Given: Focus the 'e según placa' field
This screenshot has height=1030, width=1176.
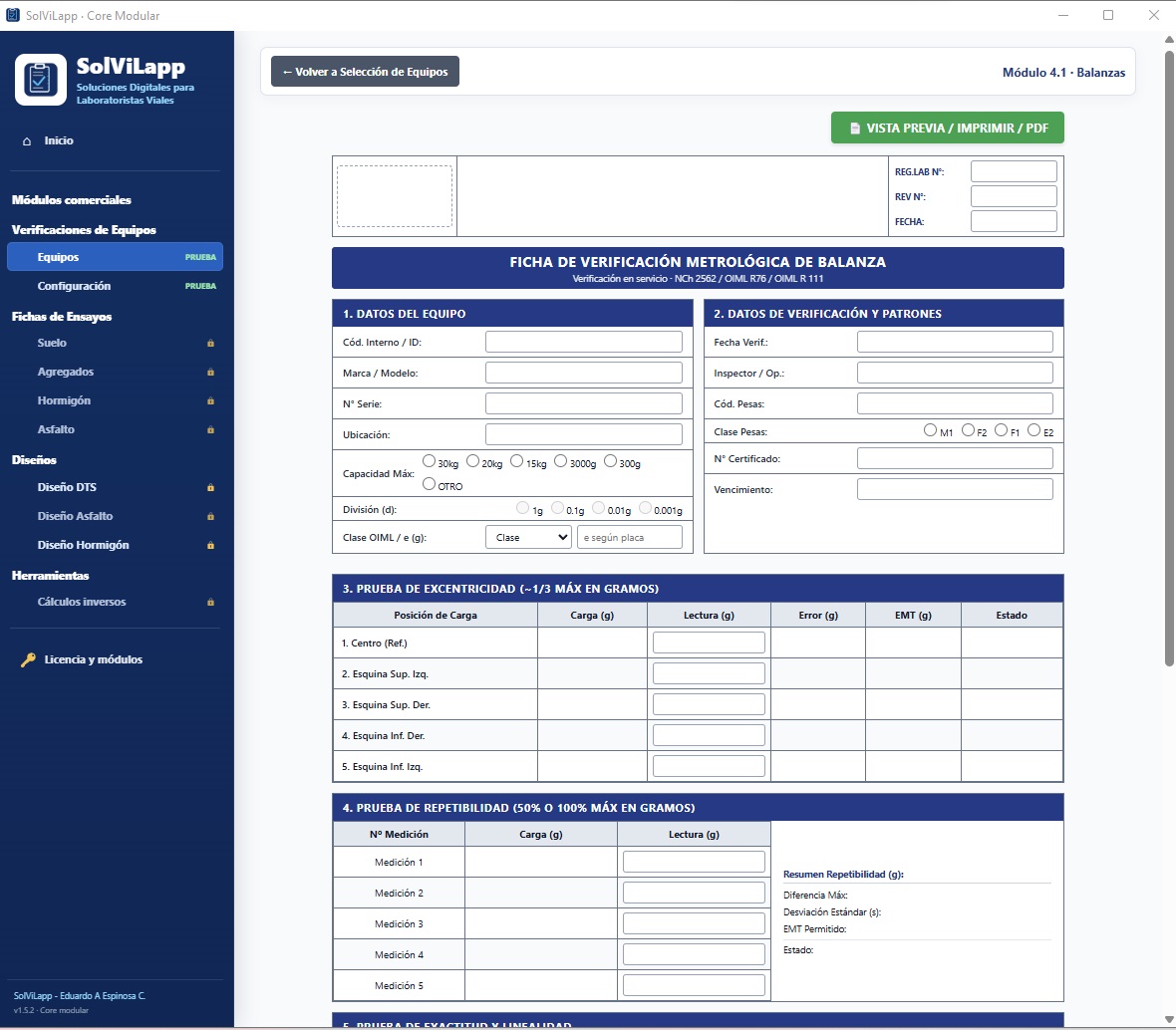Looking at the screenshot, I should (x=630, y=538).
